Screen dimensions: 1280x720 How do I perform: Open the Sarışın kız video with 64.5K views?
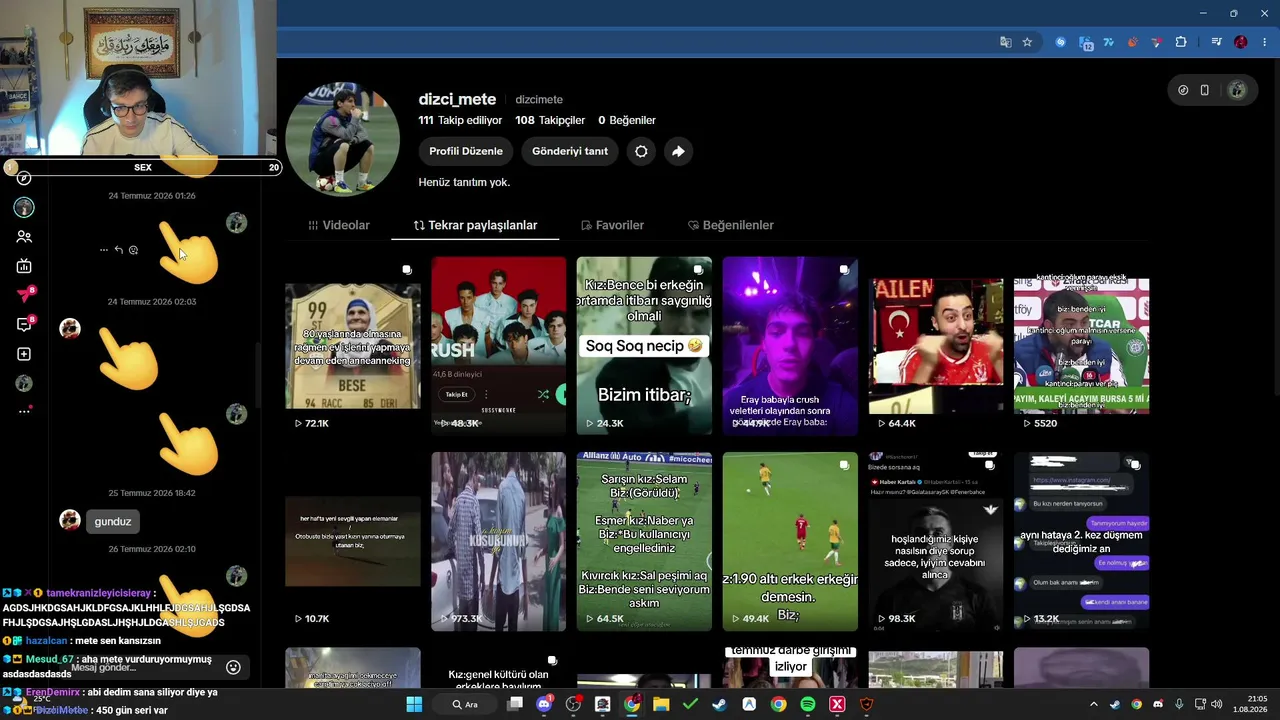644,541
